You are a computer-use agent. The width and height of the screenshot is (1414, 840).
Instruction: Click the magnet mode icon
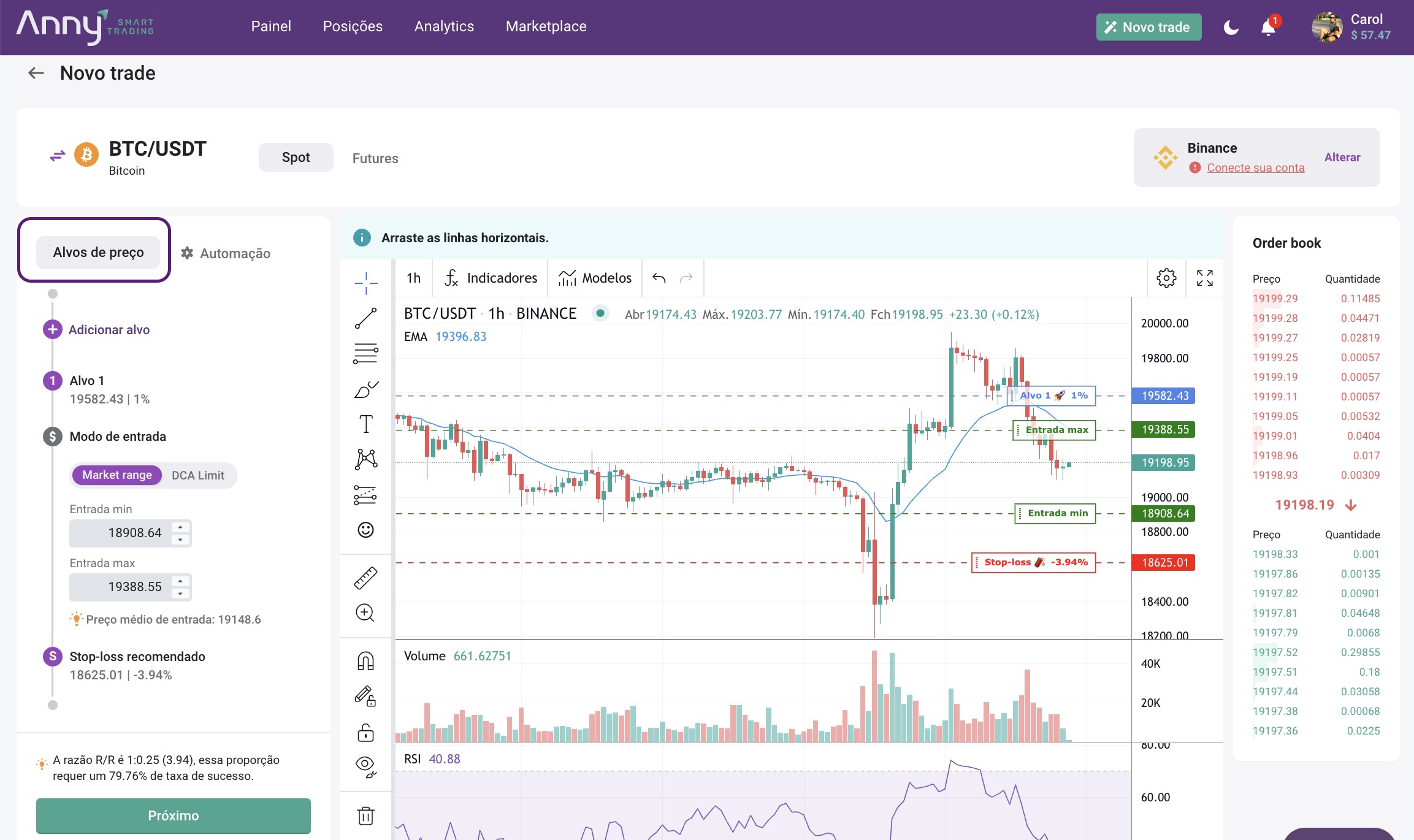pos(365,661)
